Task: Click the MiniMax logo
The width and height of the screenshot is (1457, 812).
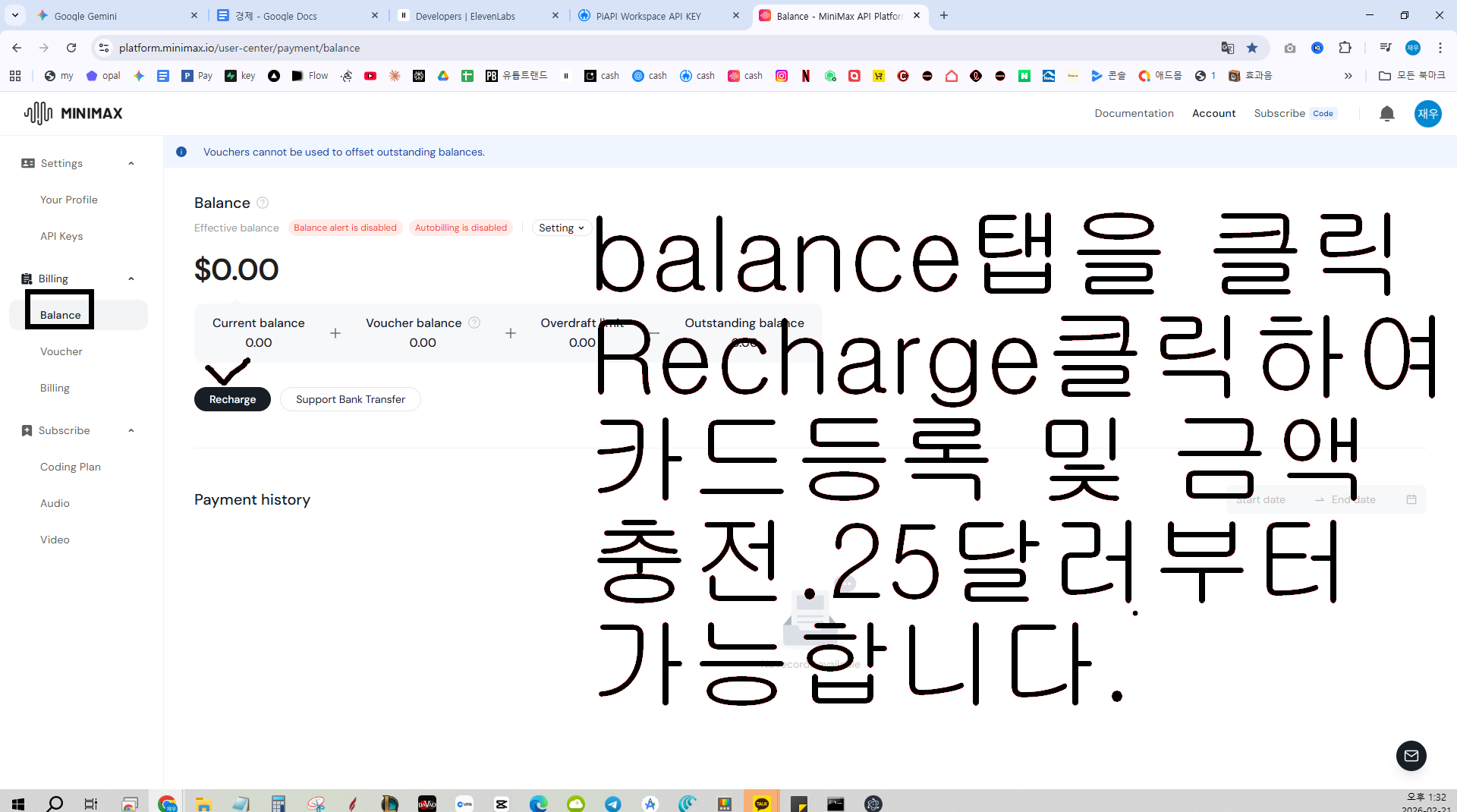Action: point(73,113)
